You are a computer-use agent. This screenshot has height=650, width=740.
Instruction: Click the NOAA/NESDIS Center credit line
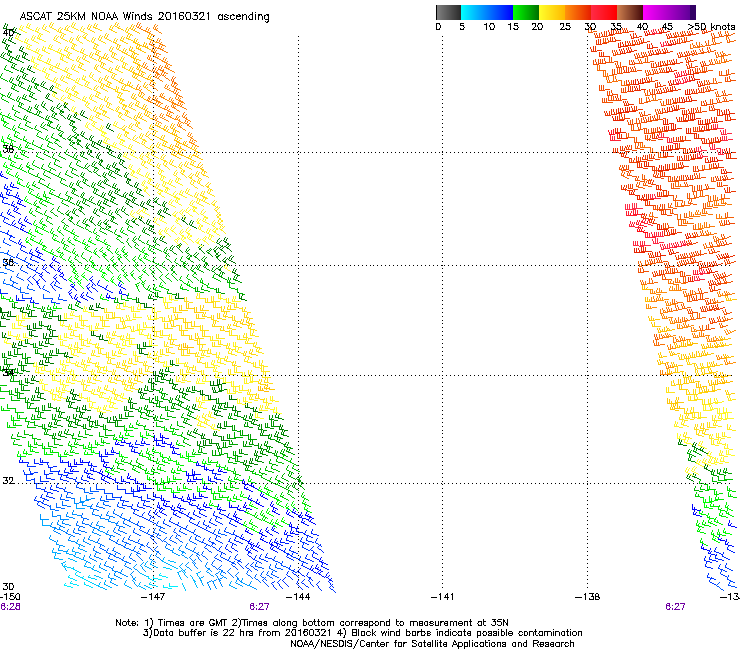click(432, 644)
